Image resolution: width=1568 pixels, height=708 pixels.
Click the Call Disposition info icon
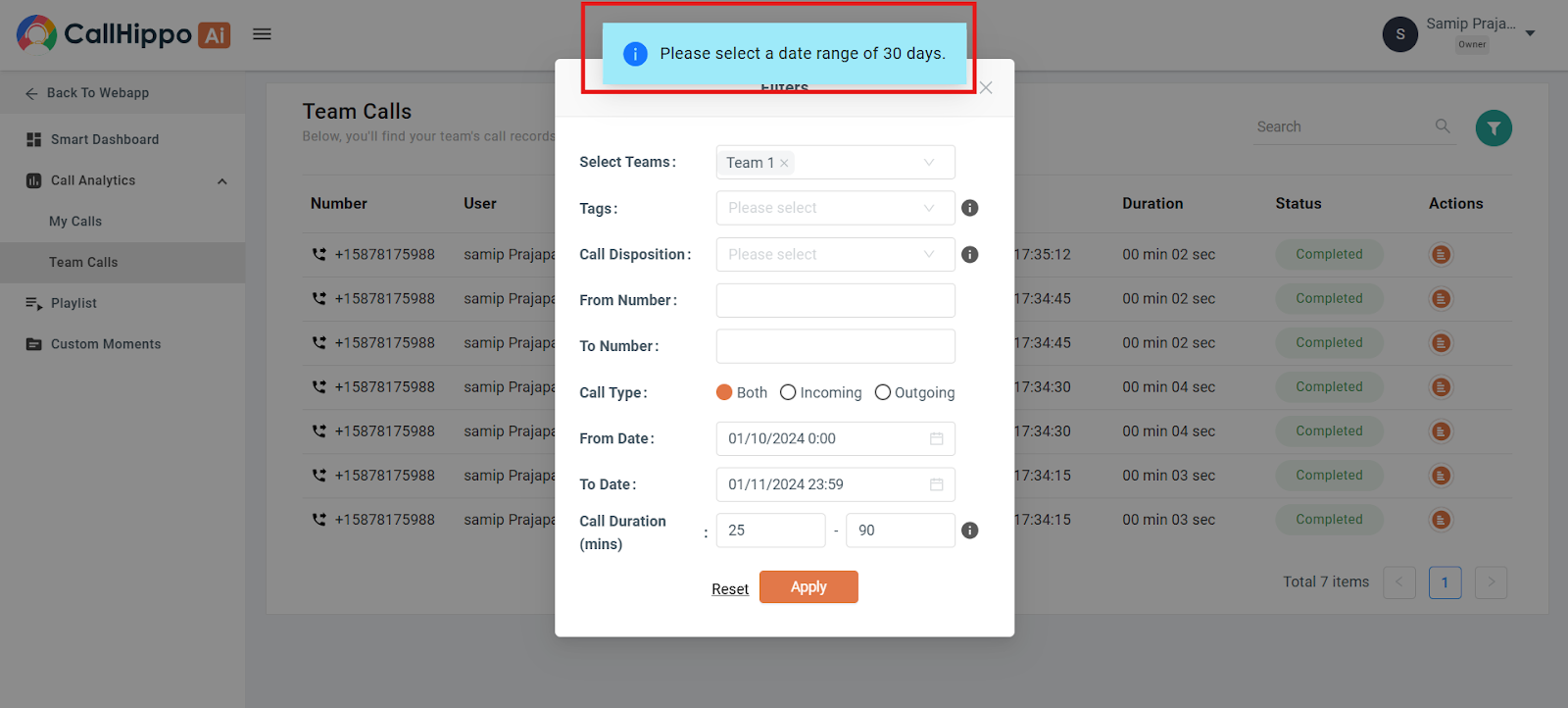click(970, 254)
